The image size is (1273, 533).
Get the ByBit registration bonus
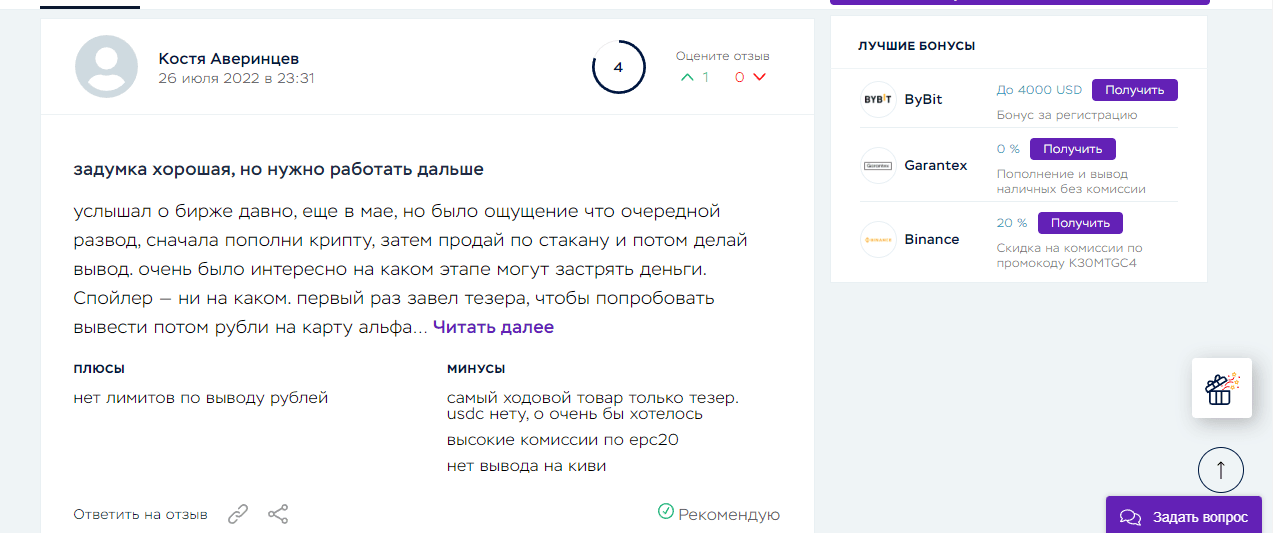coord(1134,90)
